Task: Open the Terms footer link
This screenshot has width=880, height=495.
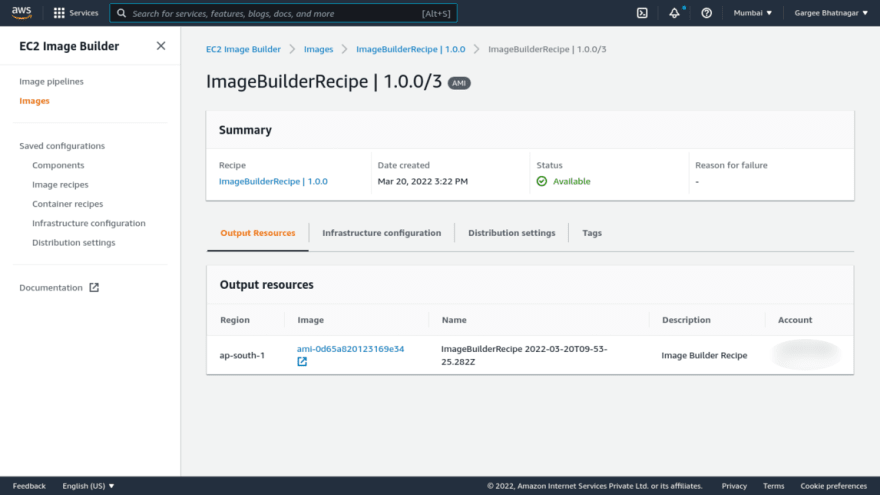Action: point(773,486)
